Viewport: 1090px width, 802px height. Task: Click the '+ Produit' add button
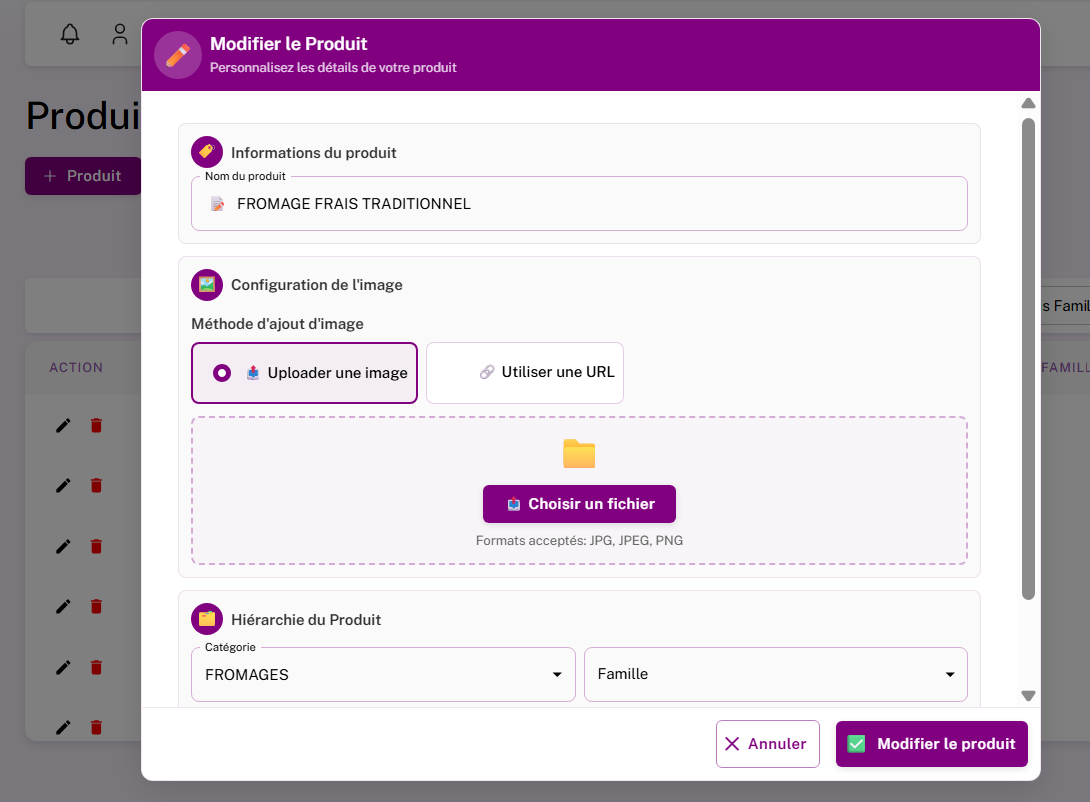click(x=83, y=176)
